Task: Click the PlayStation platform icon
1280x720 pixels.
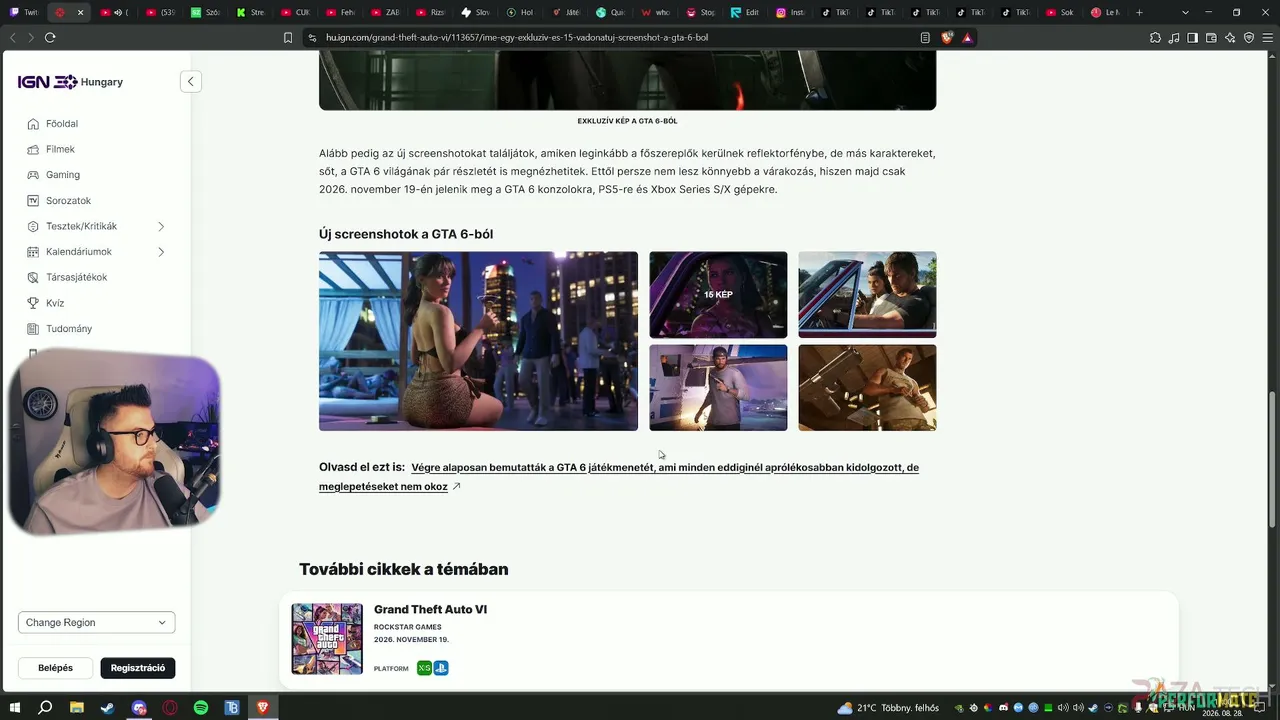Action: [x=441, y=668]
